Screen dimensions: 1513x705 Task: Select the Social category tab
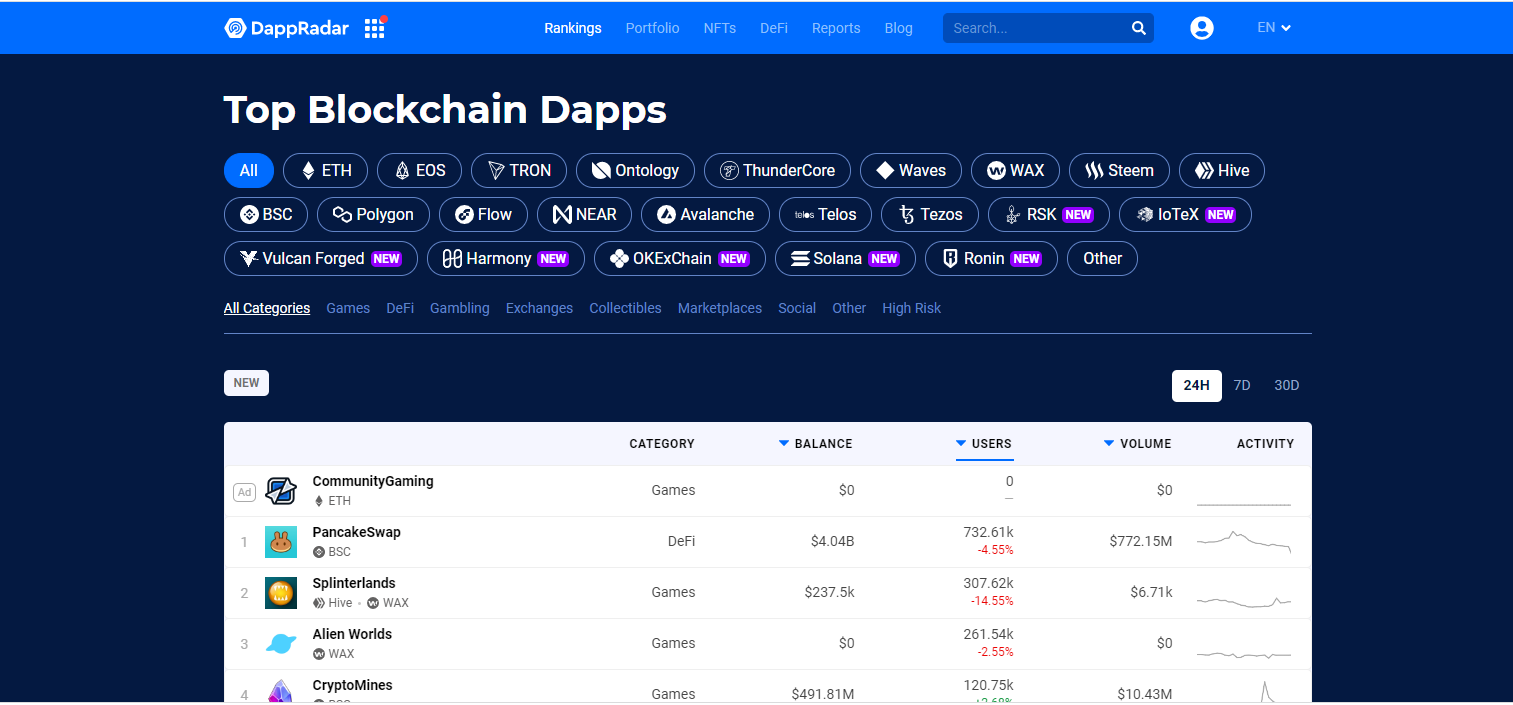point(797,308)
